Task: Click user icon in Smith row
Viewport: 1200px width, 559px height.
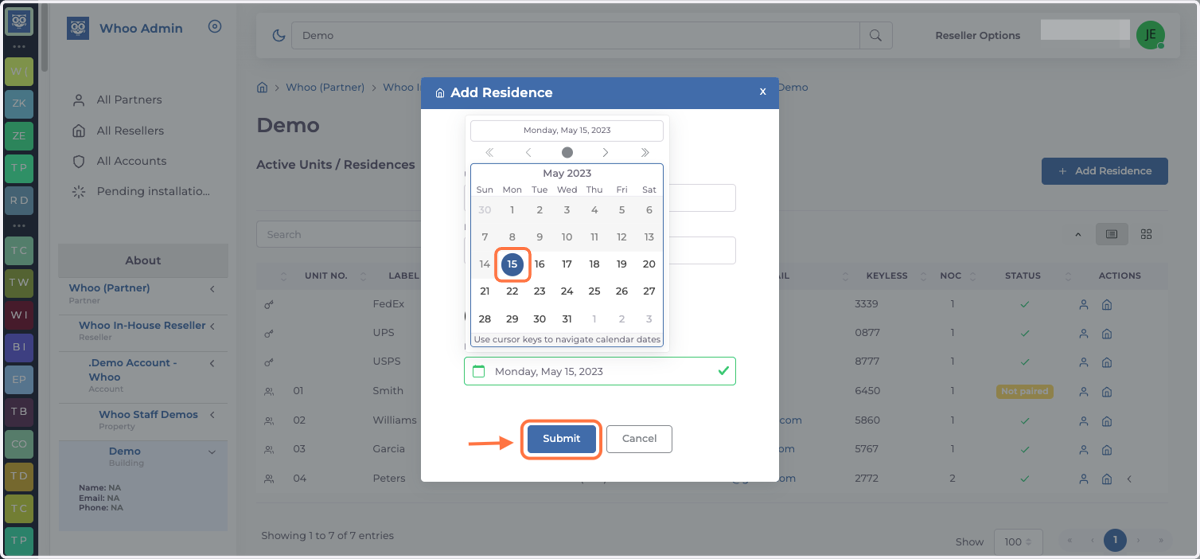Action: pos(1082,391)
